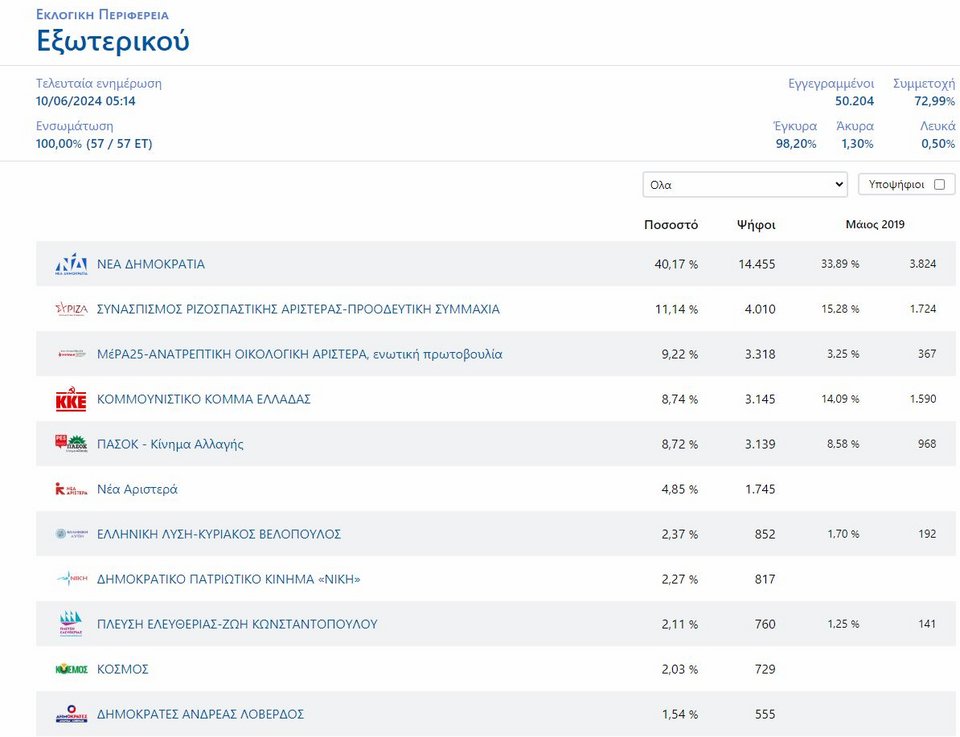Click the 2,37 % percentage
Screen dimensions: 960x737
(680, 534)
